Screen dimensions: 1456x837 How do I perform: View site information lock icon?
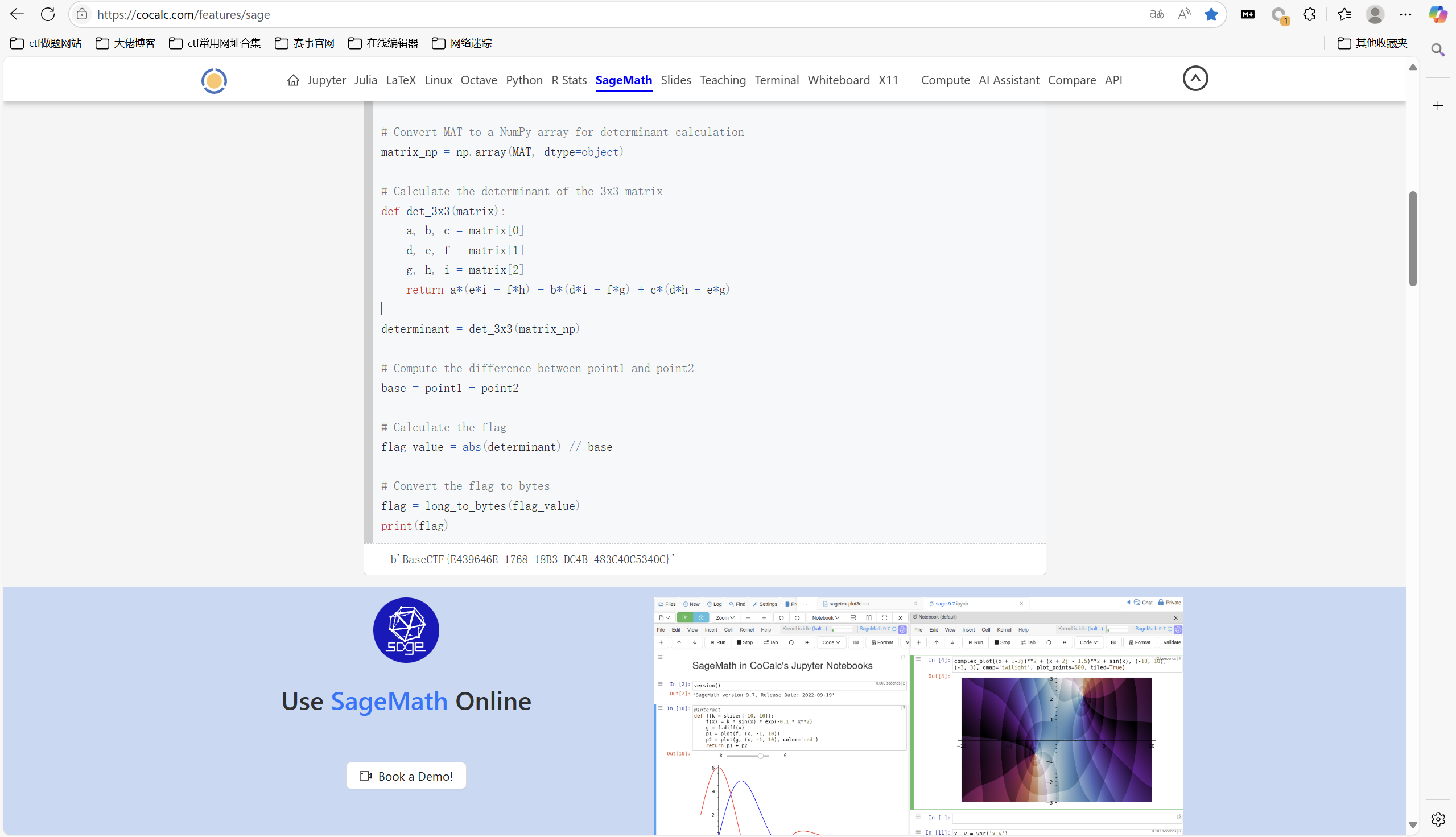tap(82, 14)
